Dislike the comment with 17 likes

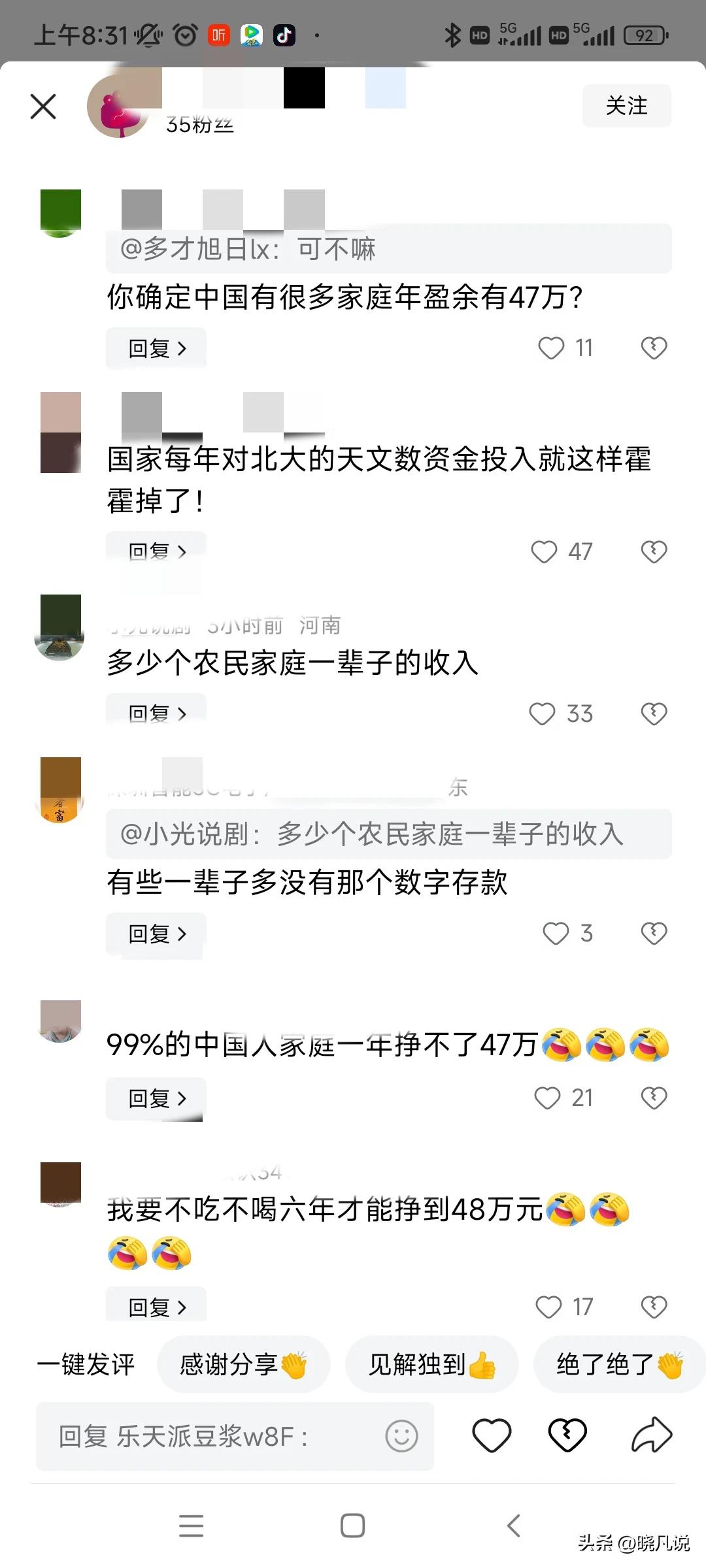pyautogui.click(x=654, y=1307)
